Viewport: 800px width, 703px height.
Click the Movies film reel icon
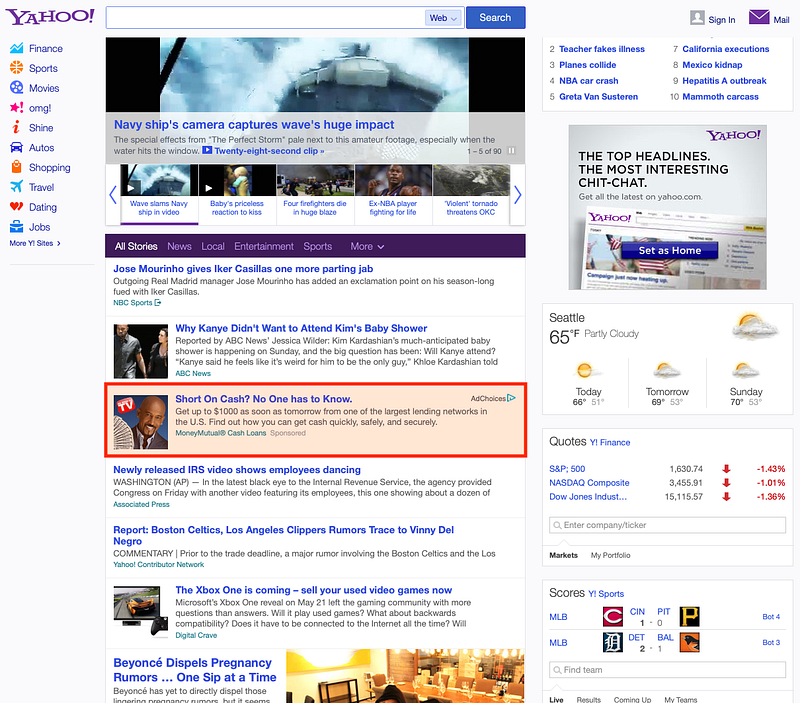coord(16,88)
